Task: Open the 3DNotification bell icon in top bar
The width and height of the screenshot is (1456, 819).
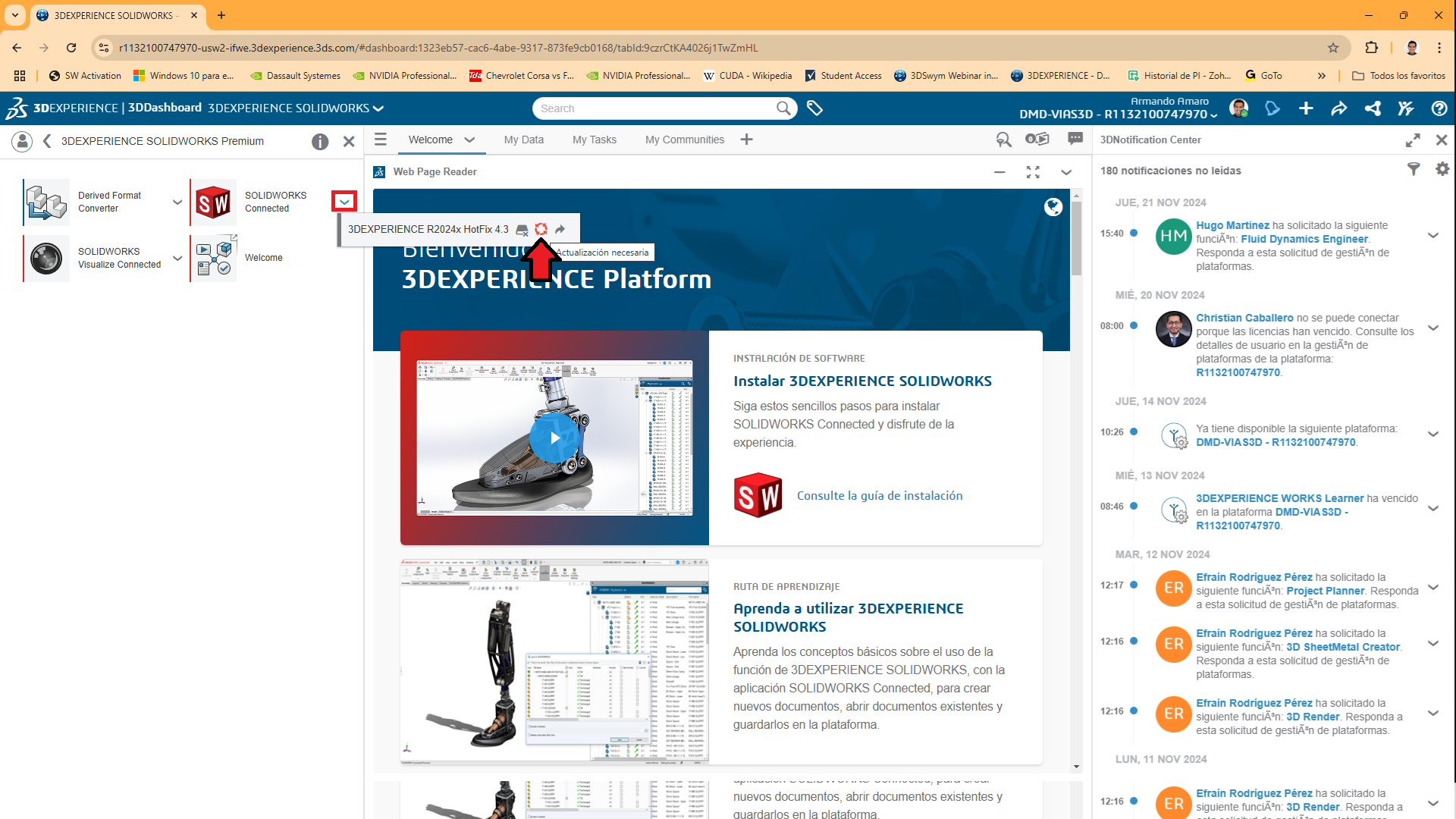Action: (x=1272, y=108)
